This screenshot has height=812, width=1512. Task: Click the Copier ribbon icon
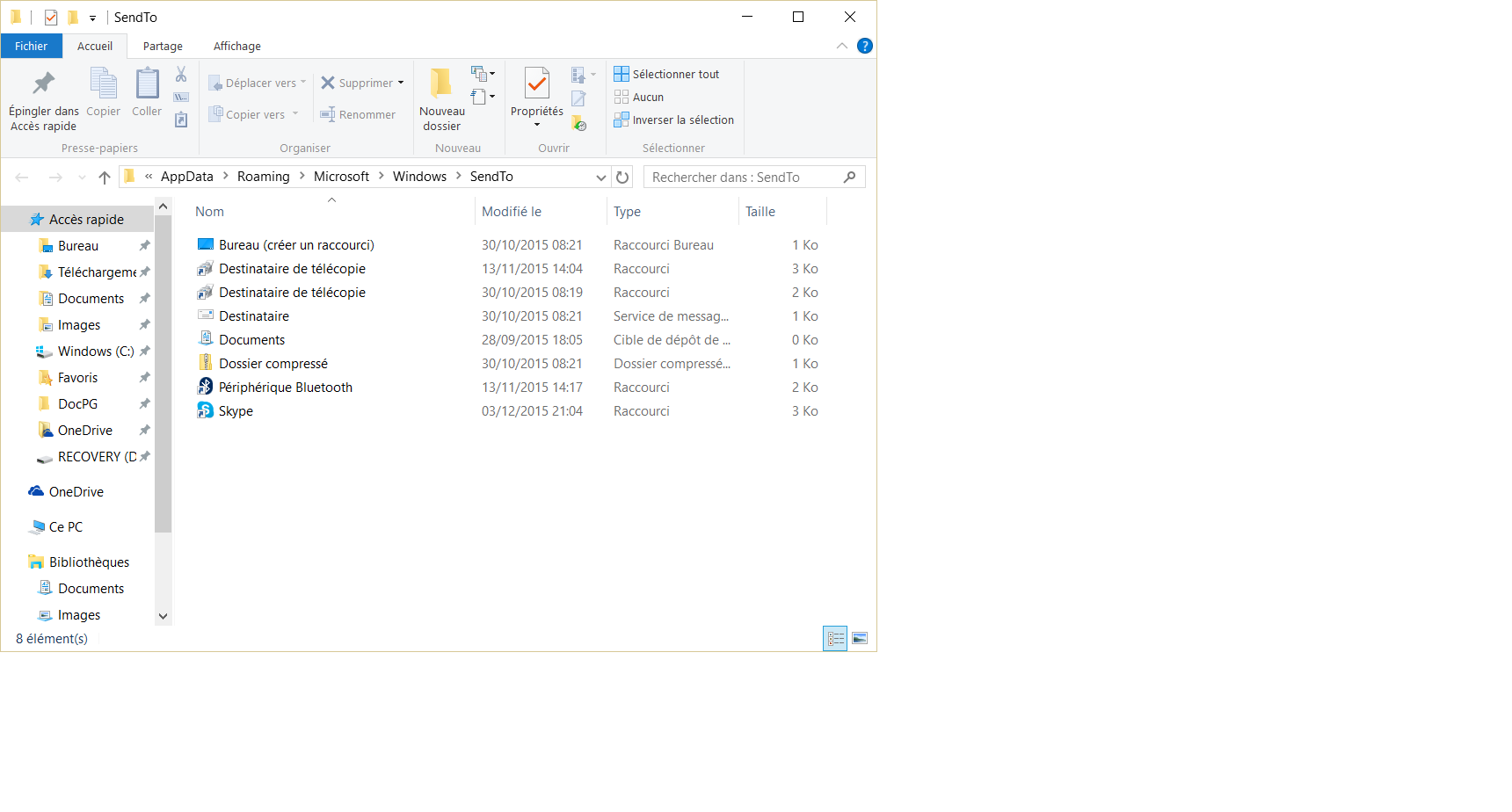[104, 84]
